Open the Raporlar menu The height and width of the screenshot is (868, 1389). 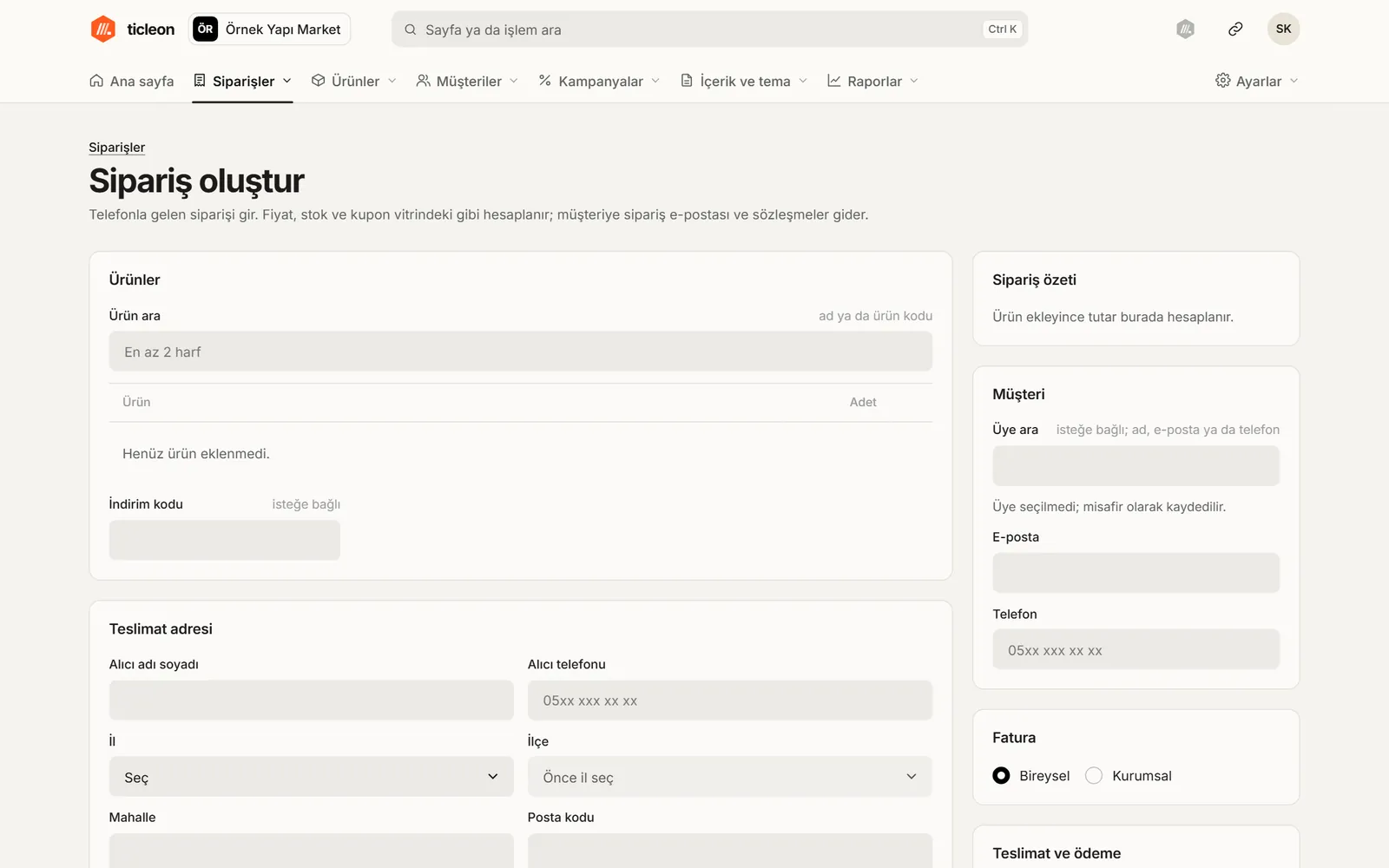pyautogui.click(x=872, y=81)
